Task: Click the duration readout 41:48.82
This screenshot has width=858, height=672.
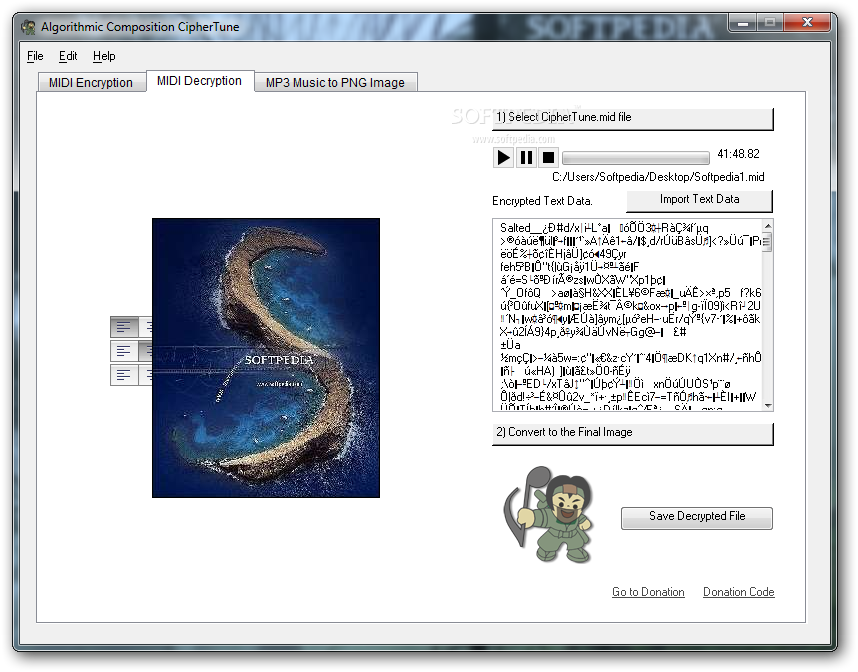Action: pyautogui.click(x=738, y=154)
